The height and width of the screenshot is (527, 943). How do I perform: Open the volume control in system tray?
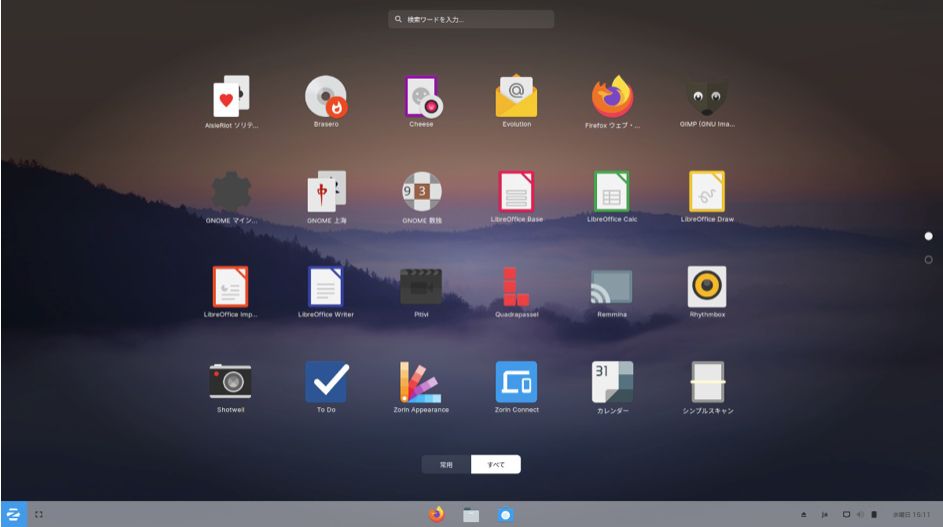(860, 515)
